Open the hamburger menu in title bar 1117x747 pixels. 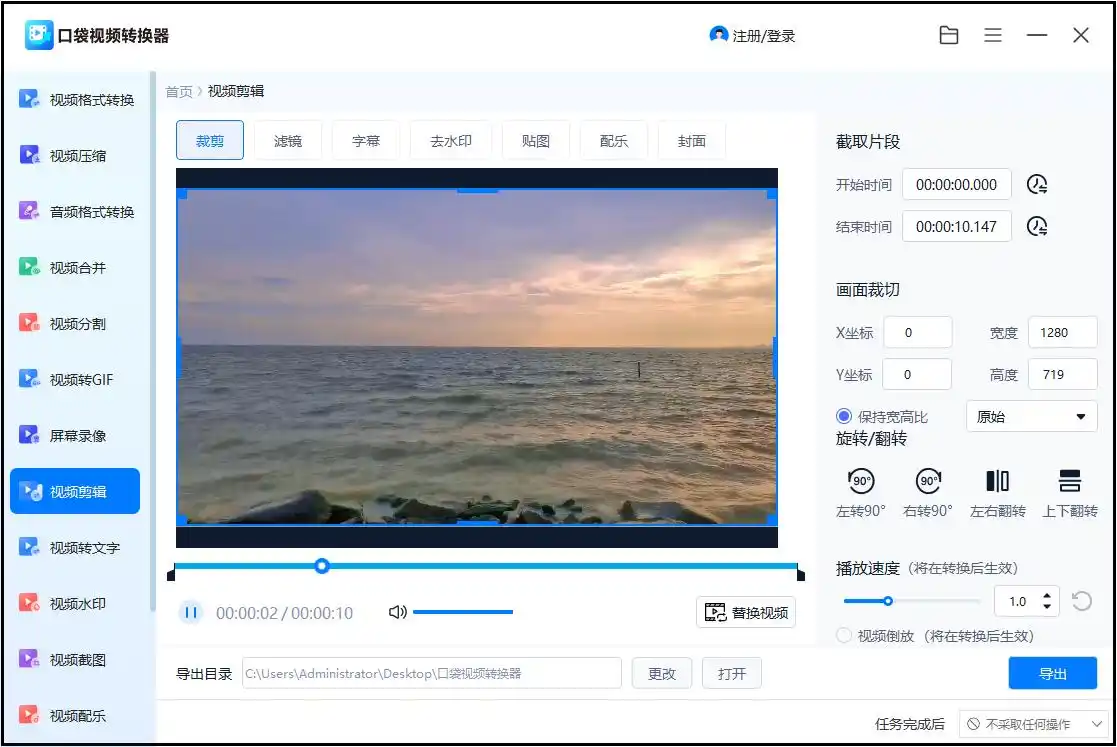[993, 36]
